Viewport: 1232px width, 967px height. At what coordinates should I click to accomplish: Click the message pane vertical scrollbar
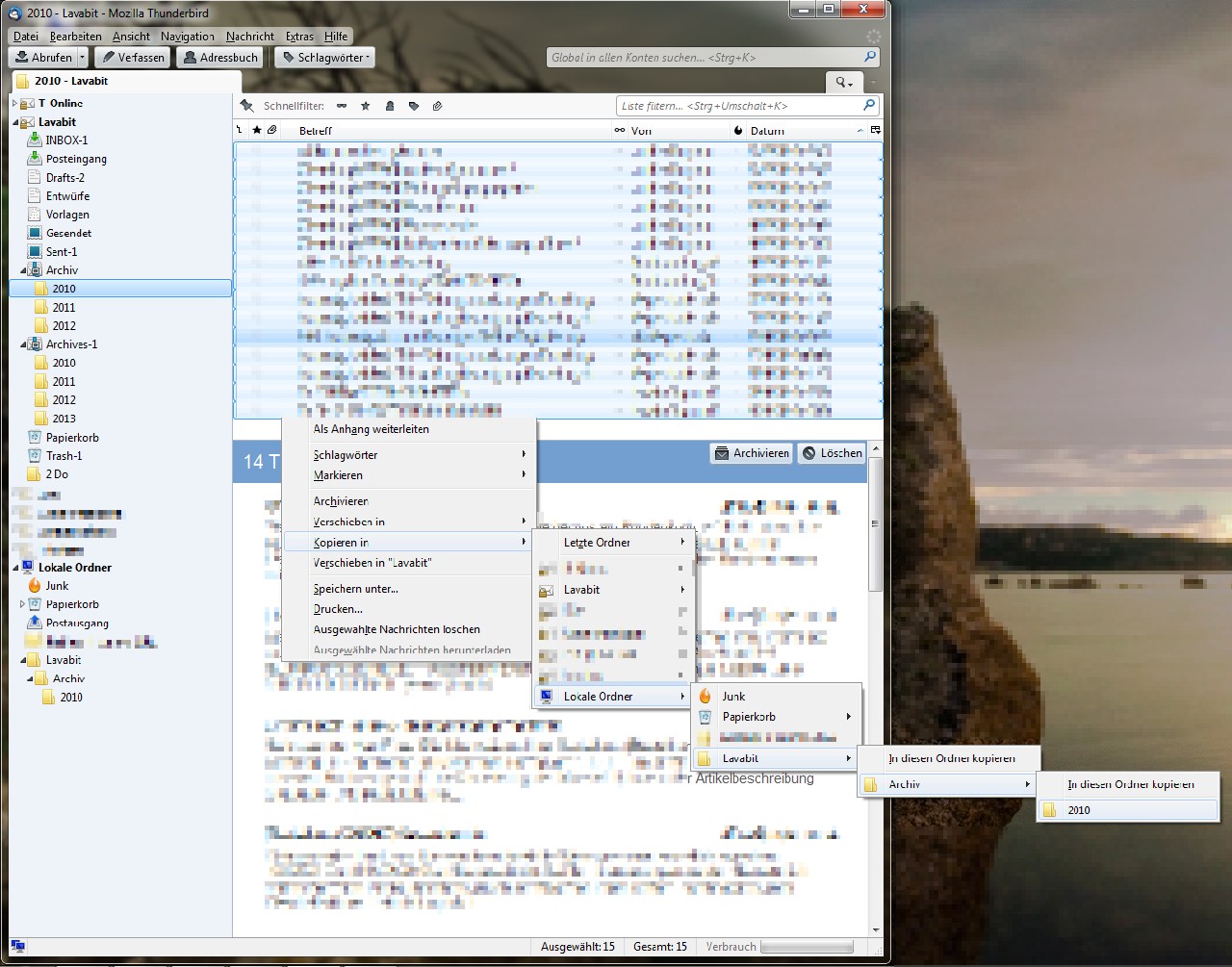[875, 524]
